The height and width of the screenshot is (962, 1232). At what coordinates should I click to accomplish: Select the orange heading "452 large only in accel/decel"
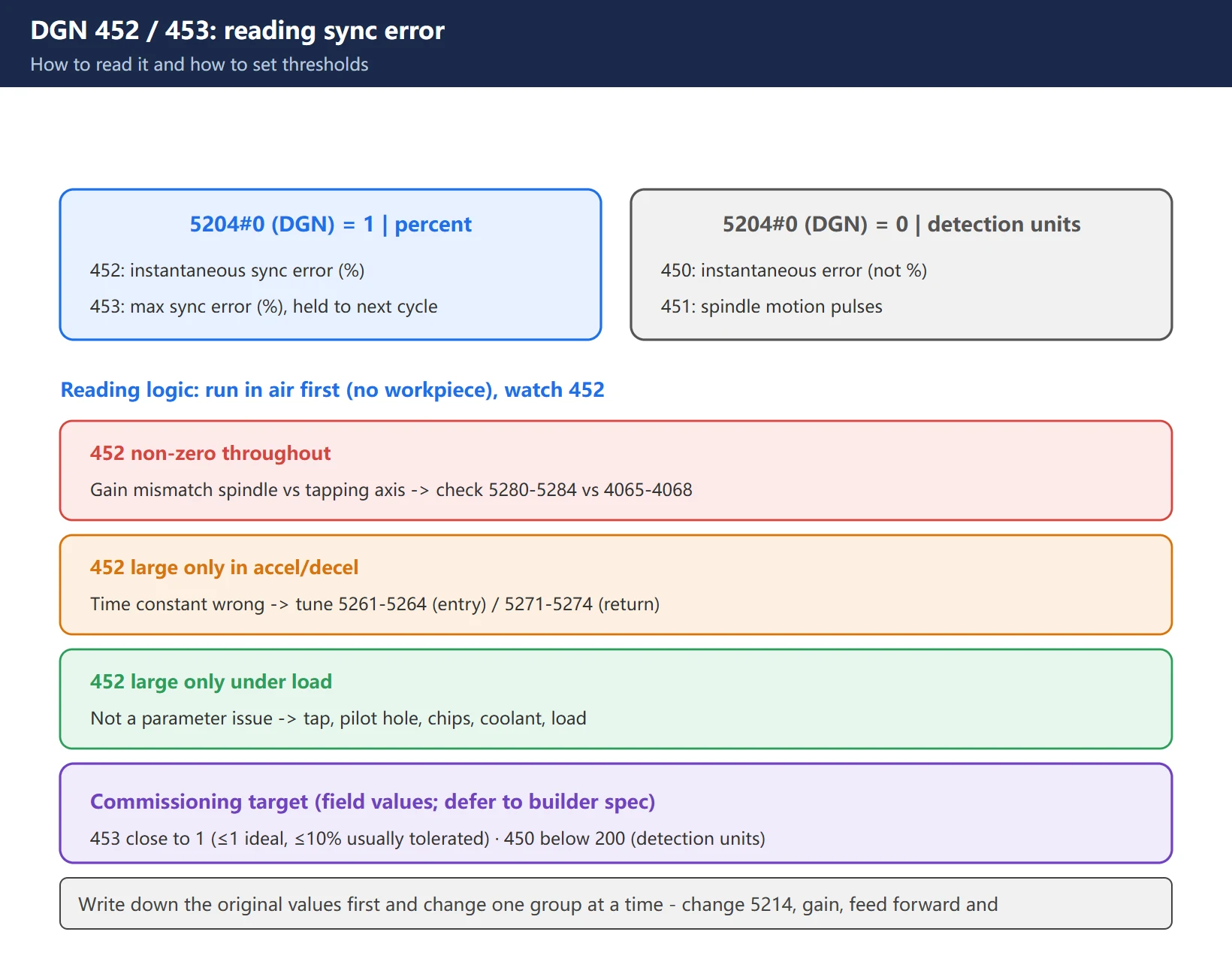pos(224,567)
